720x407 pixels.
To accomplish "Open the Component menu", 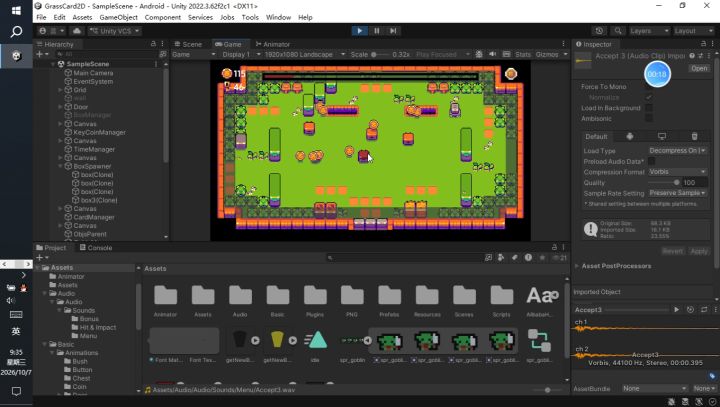I will pyautogui.click(x=163, y=17).
